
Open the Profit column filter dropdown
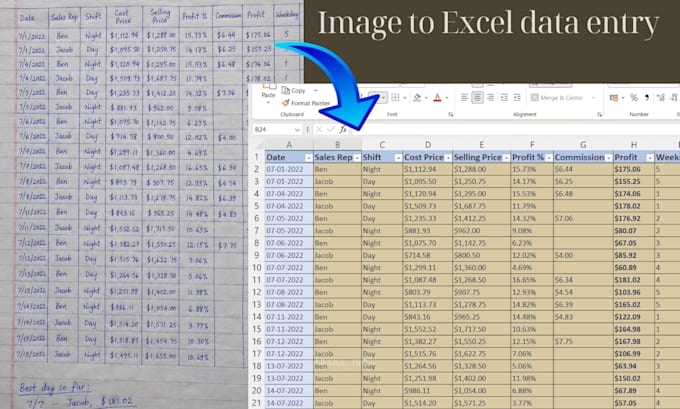click(649, 158)
